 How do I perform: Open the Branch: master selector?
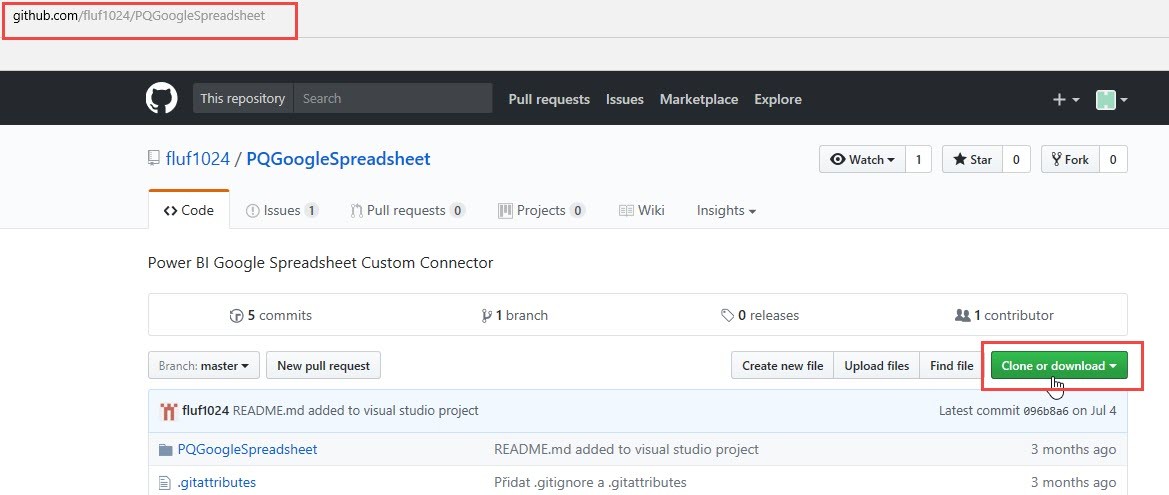point(204,366)
